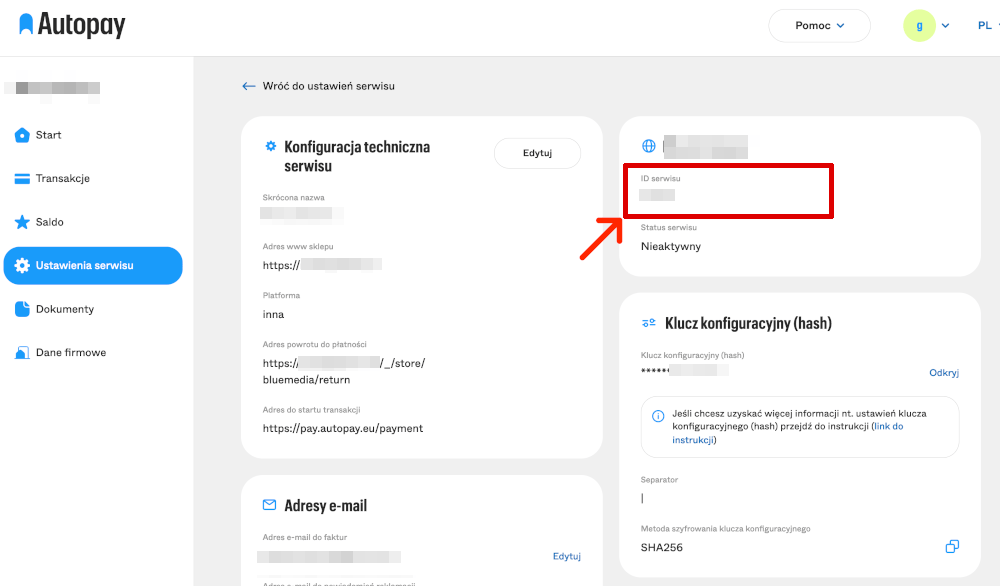Click Edytuj next to invoice e-mail
1000x586 pixels.
[x=566, y=556]
